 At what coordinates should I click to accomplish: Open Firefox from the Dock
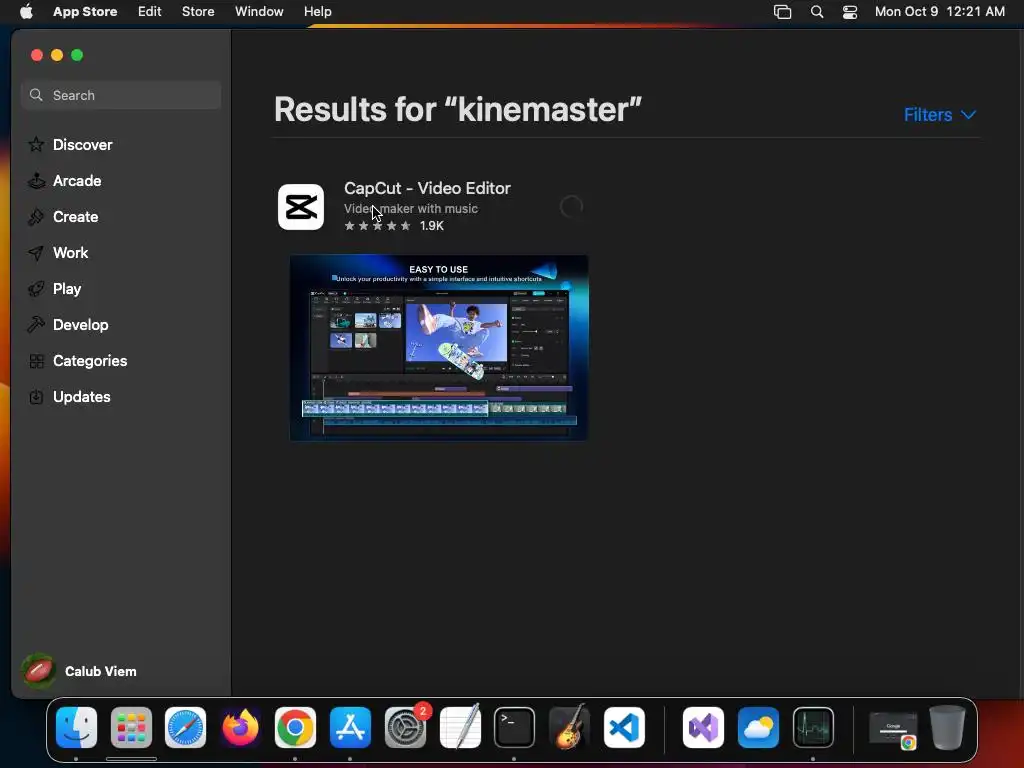coord(240,727)
